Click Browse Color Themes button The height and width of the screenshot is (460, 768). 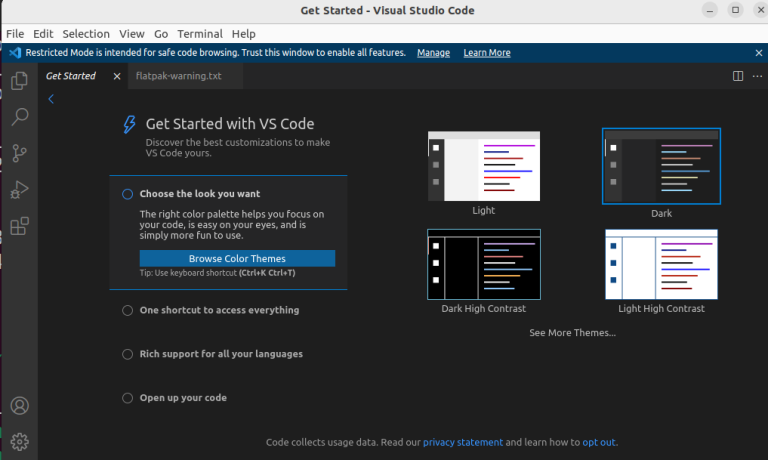click(237, 258)
